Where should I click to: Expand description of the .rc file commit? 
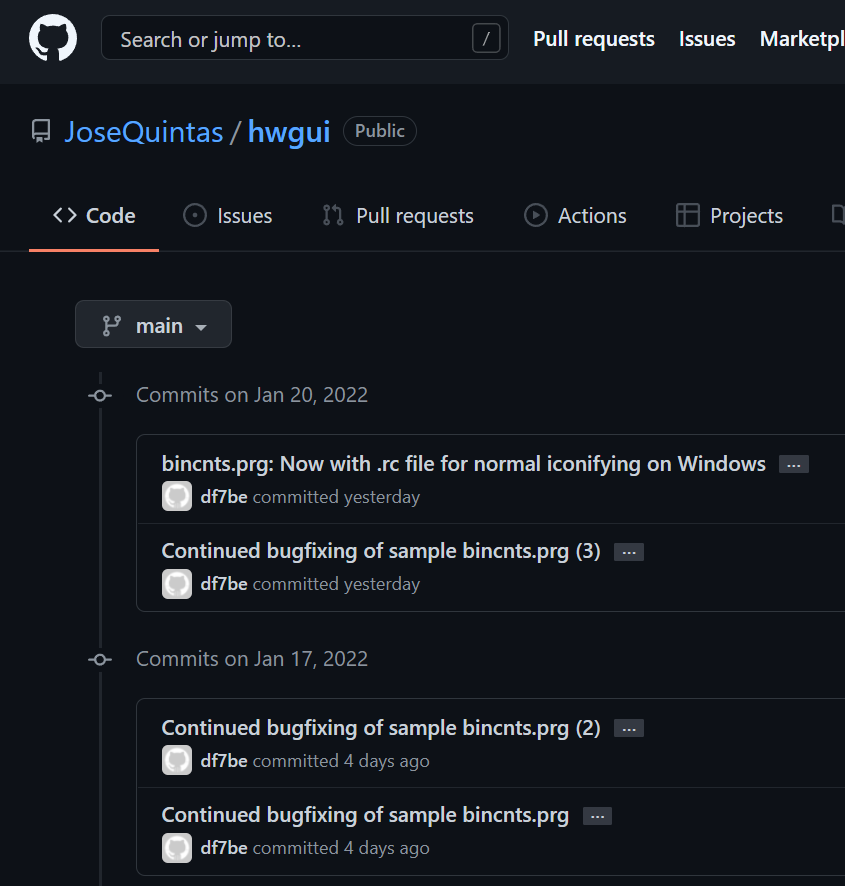tap(794, 465)
